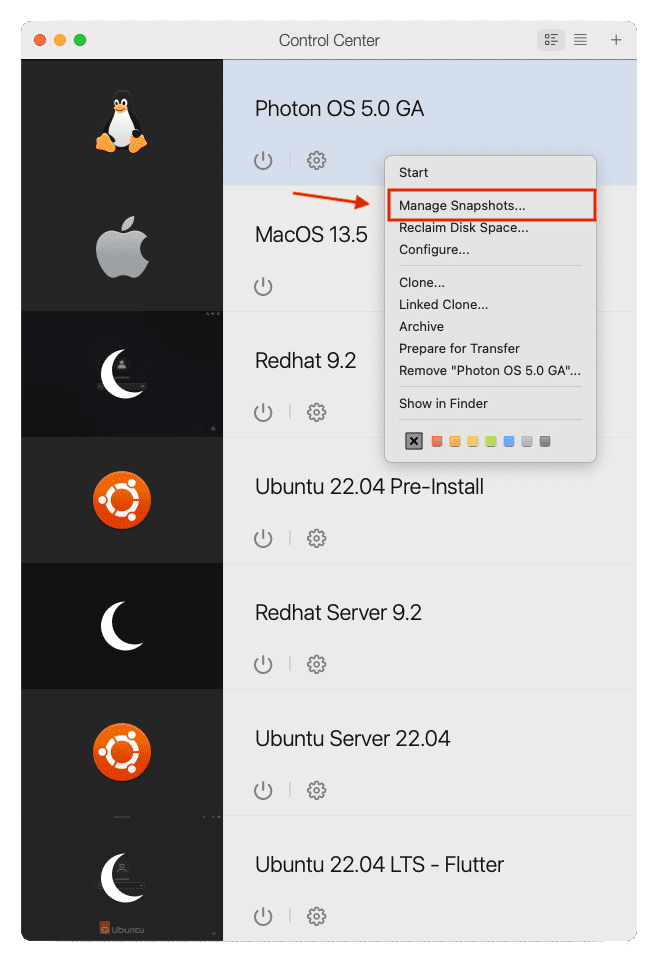656x962 pixels.
Task: Select the Photon OS 5.0 GA name
Action: [x=339, y=109]
